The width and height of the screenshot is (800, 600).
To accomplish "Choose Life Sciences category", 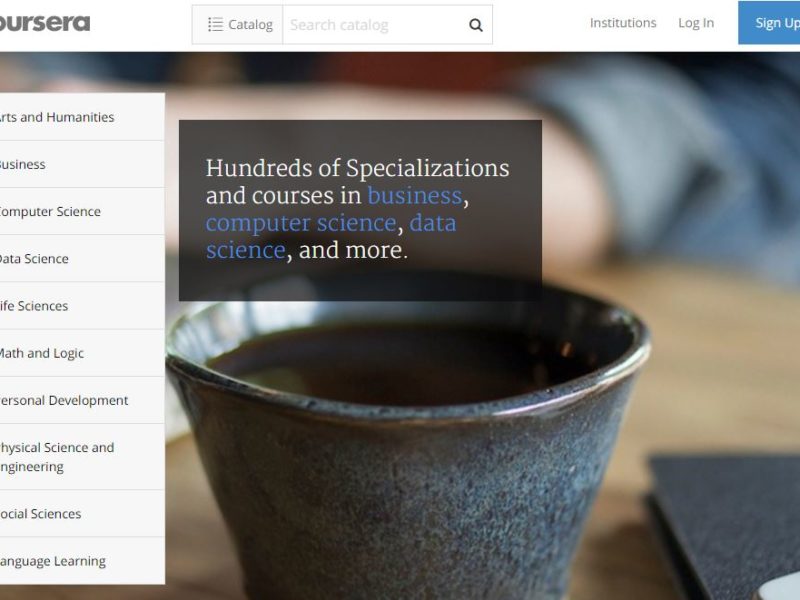I will [82, 306].
